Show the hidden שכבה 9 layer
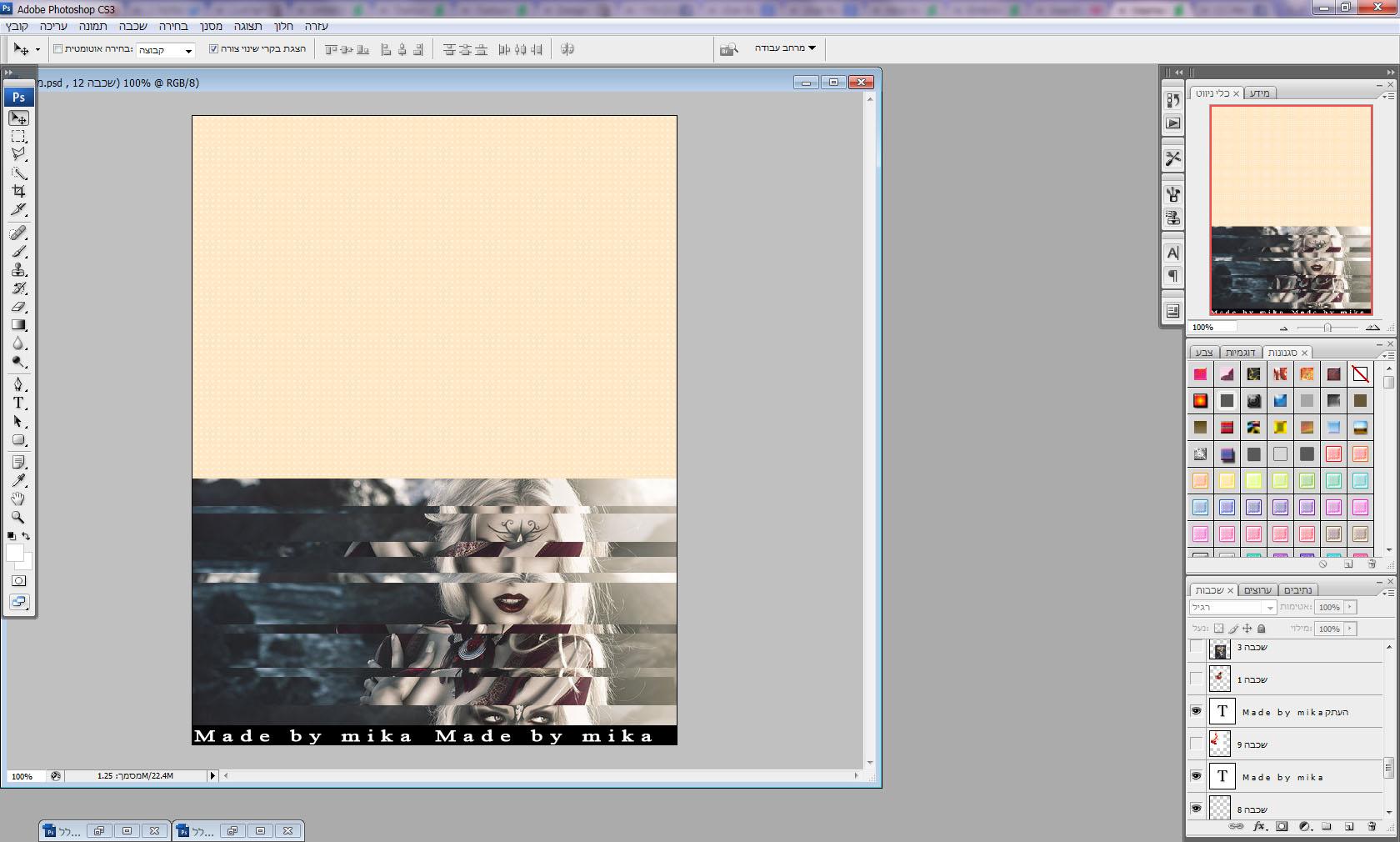 [1197, 744]
